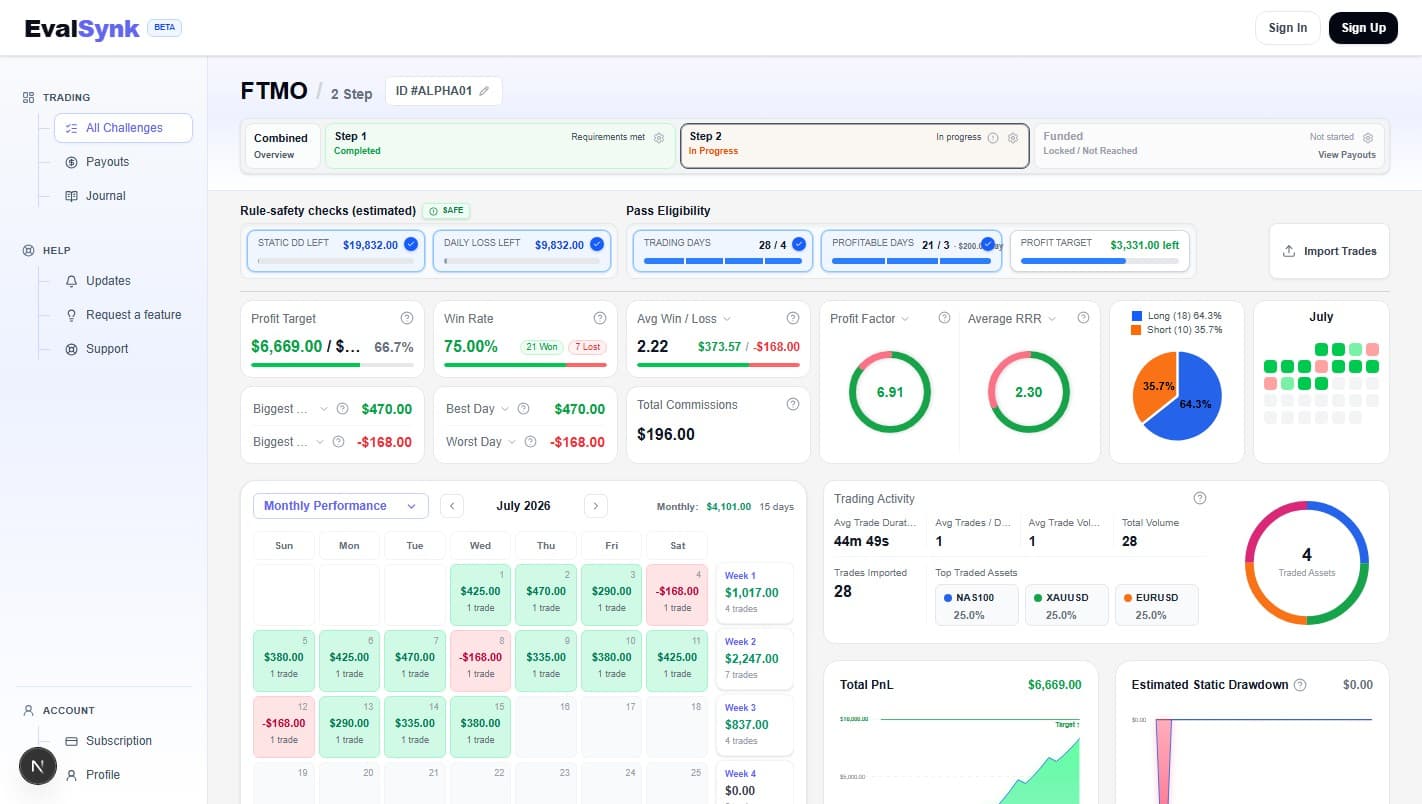Open Step 1 settings gear icon
The height and width of the screenshot is (804, 1422).
tap(659, 138)
